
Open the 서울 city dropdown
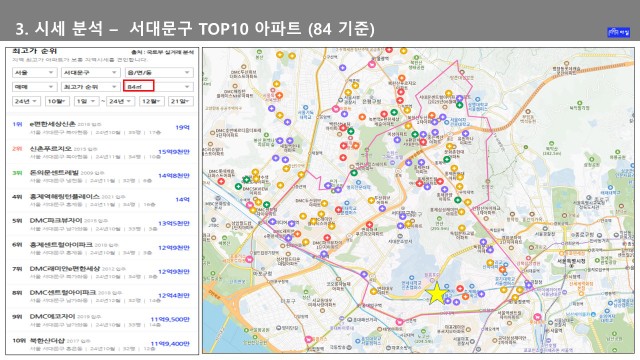point(34,73)
